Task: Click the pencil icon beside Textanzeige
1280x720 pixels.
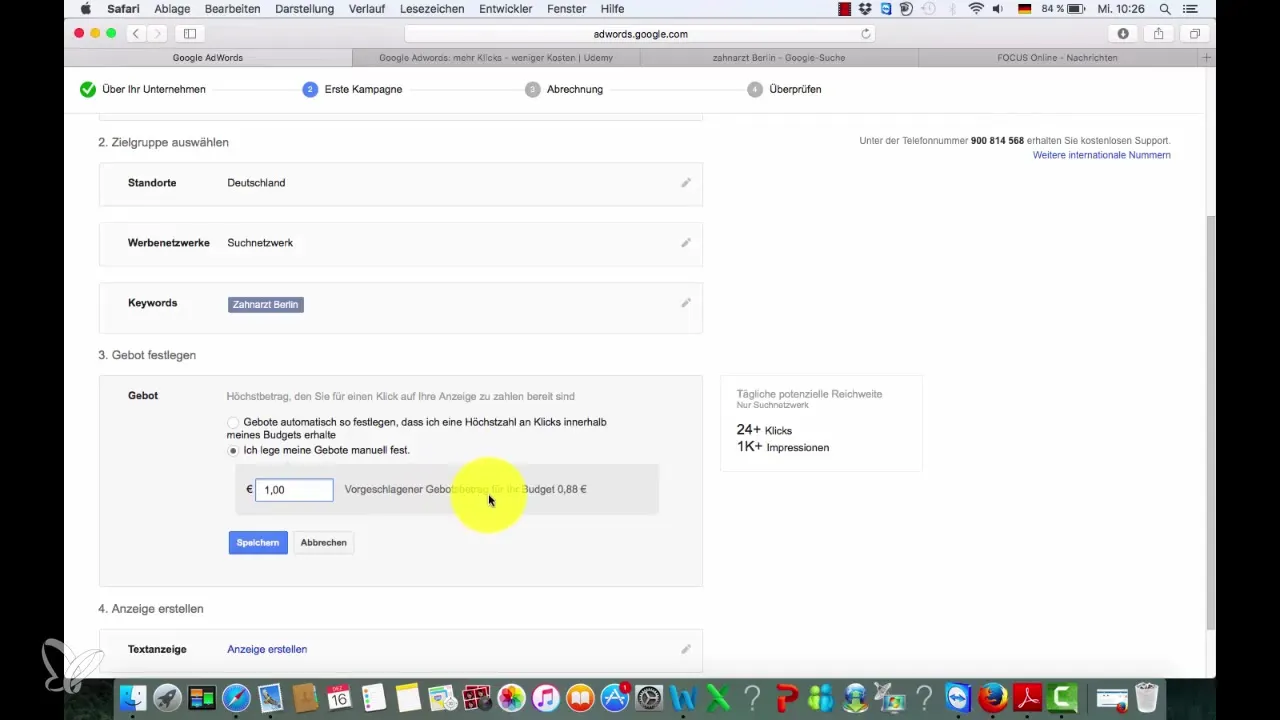Action: 686,649
